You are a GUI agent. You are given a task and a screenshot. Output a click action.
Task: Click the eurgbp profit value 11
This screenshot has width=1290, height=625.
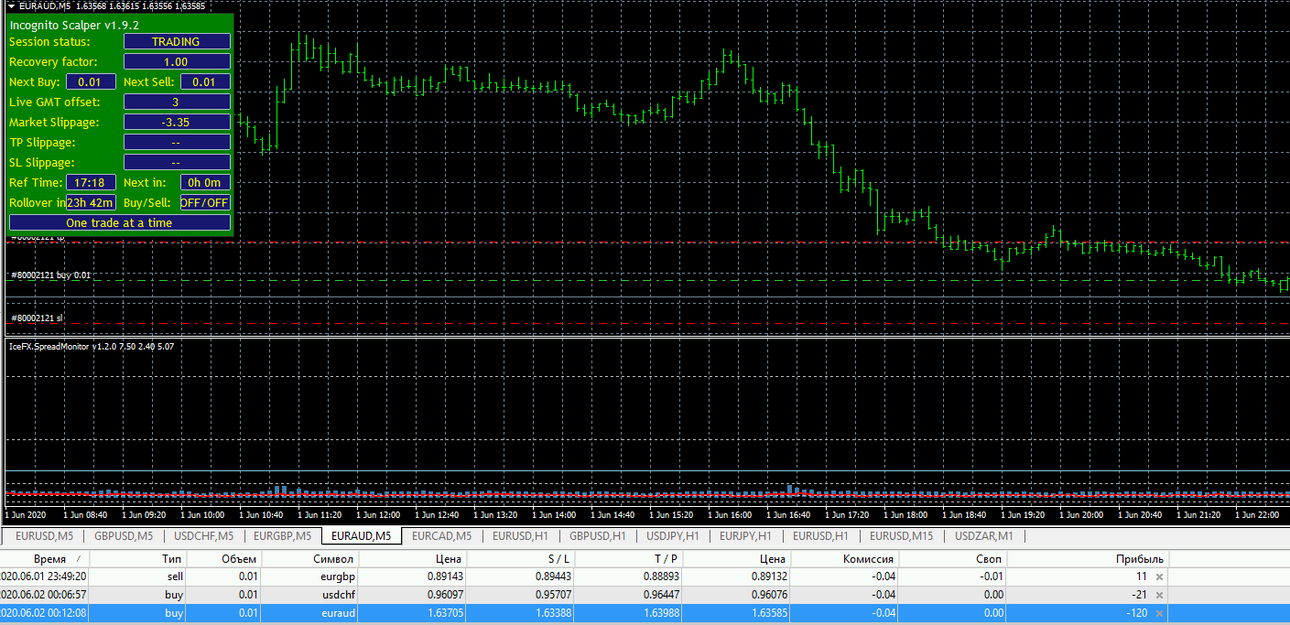click(1142, 577)
